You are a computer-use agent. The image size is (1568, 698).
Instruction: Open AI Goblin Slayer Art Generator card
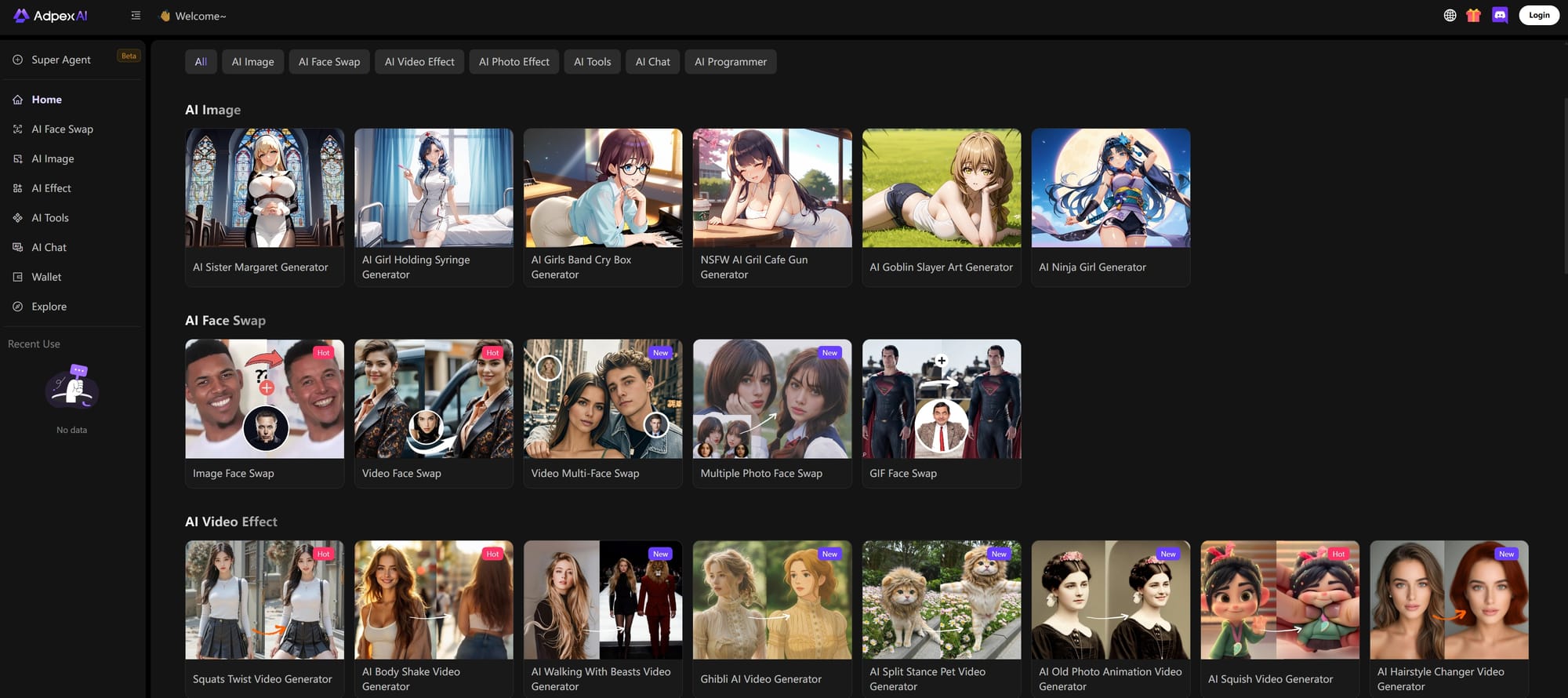point(942,207)
